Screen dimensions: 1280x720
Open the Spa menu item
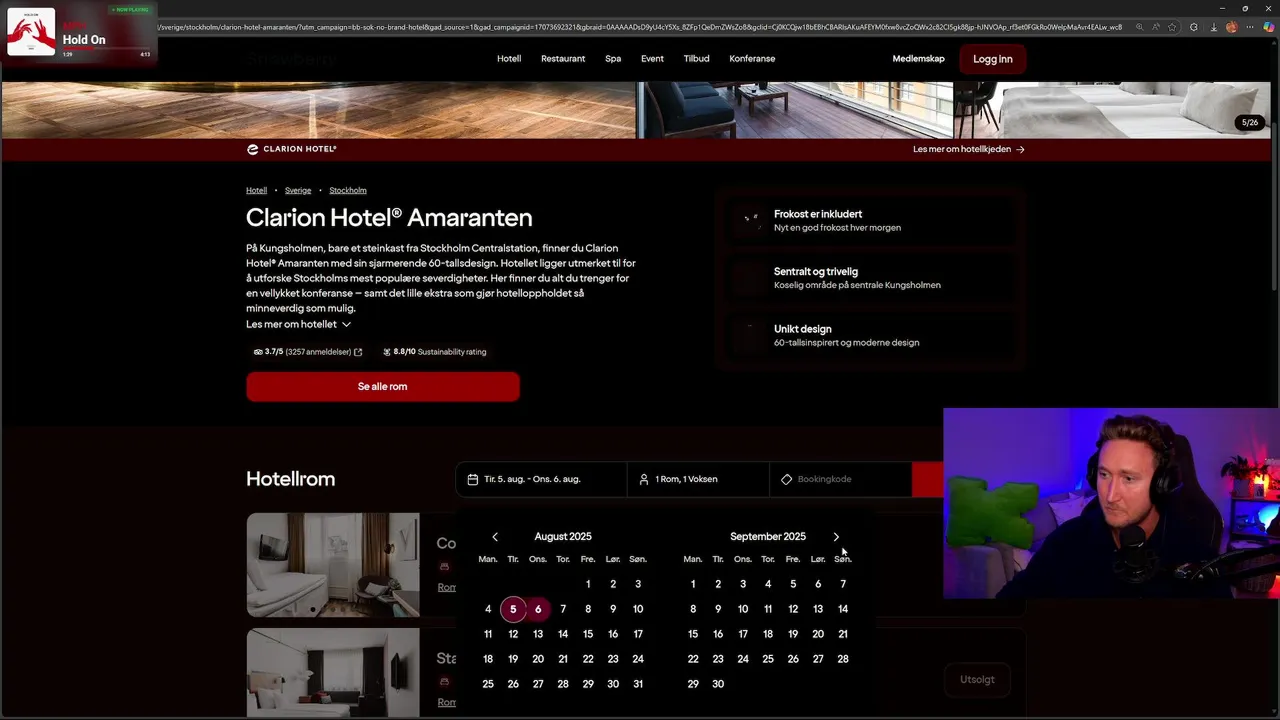click(613, 59)
